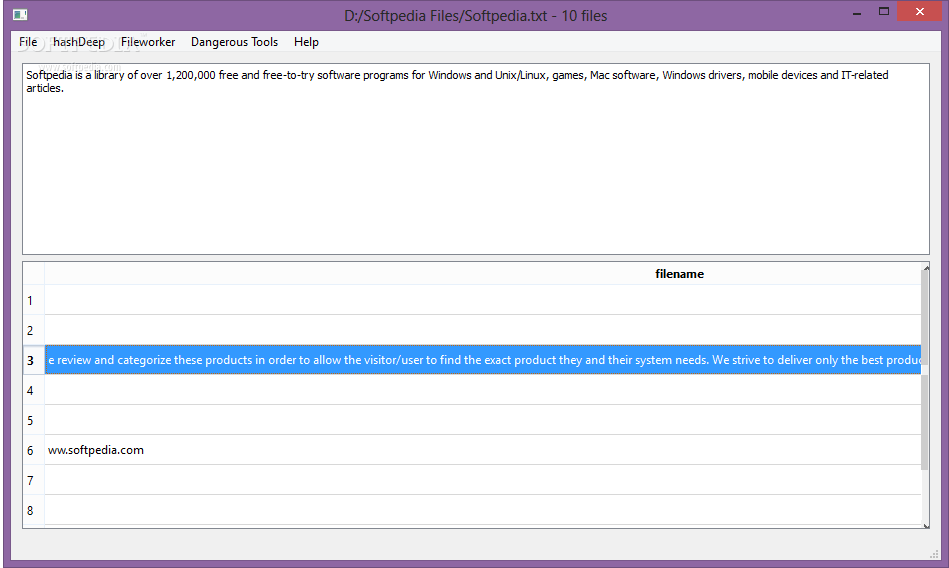Viewport: 949px width, 568px height.
Task: Open the Dangerous Tools menu
Action: click(x=234, y=42)
